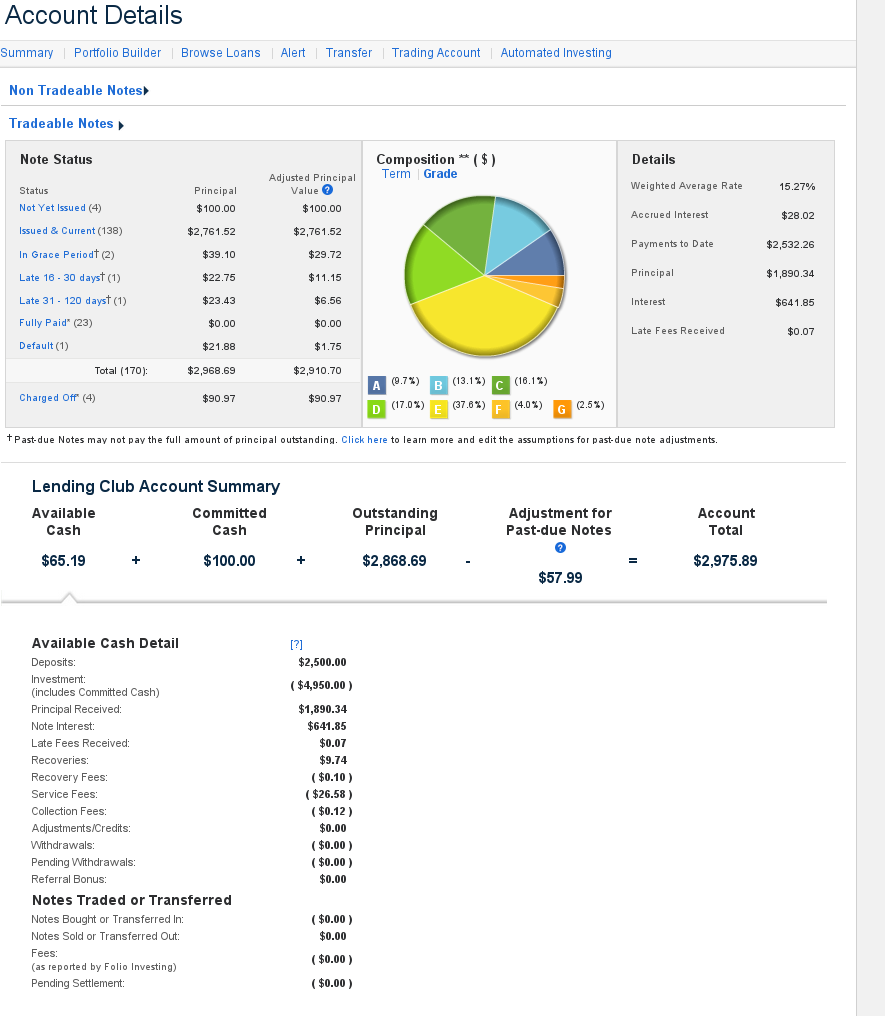Click Committed Cash value $100.00

tap(229, 560)
